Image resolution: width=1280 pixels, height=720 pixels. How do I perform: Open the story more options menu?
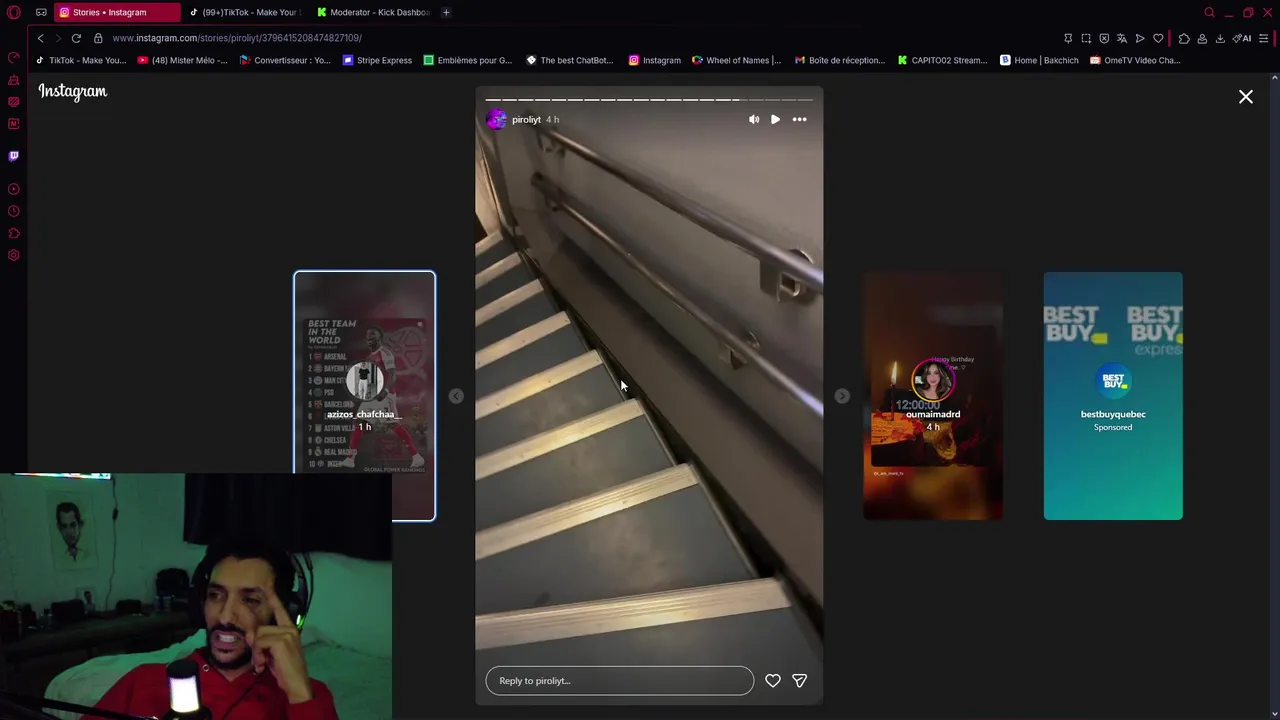click(x=799, y=119)
